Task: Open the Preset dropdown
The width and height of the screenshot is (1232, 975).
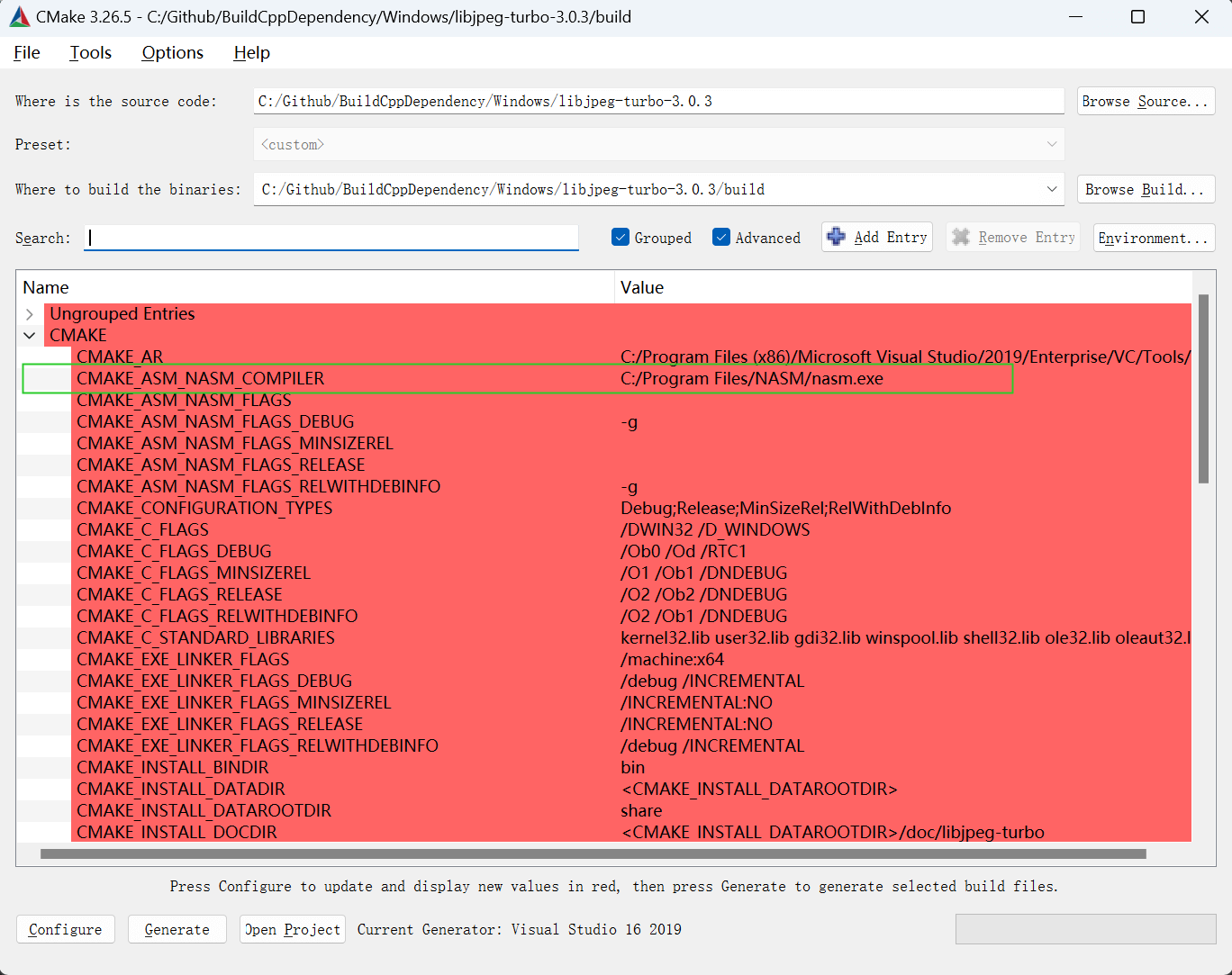Action: [1052, 144]
